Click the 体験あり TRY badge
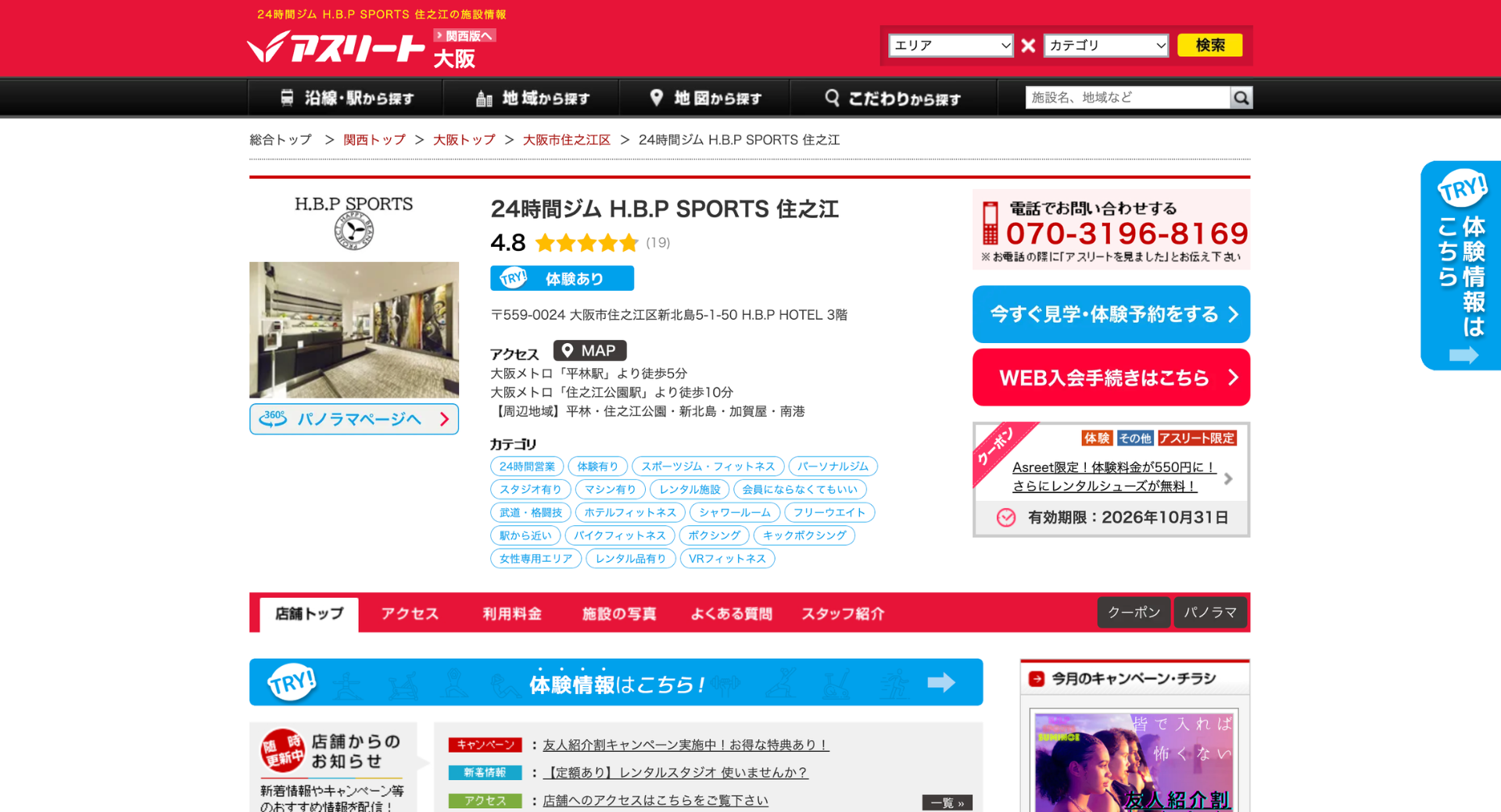The height and width of the screenshot is (812, 1501). [x=562, y=278]
